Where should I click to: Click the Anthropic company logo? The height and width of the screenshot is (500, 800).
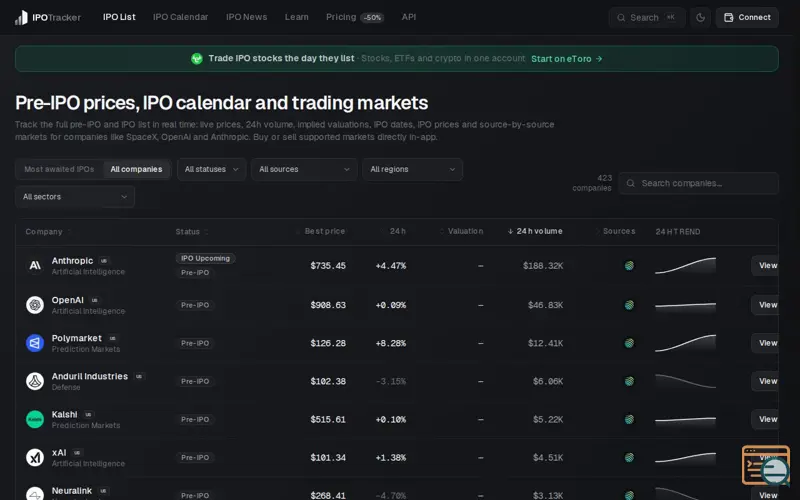coord(35,265)
